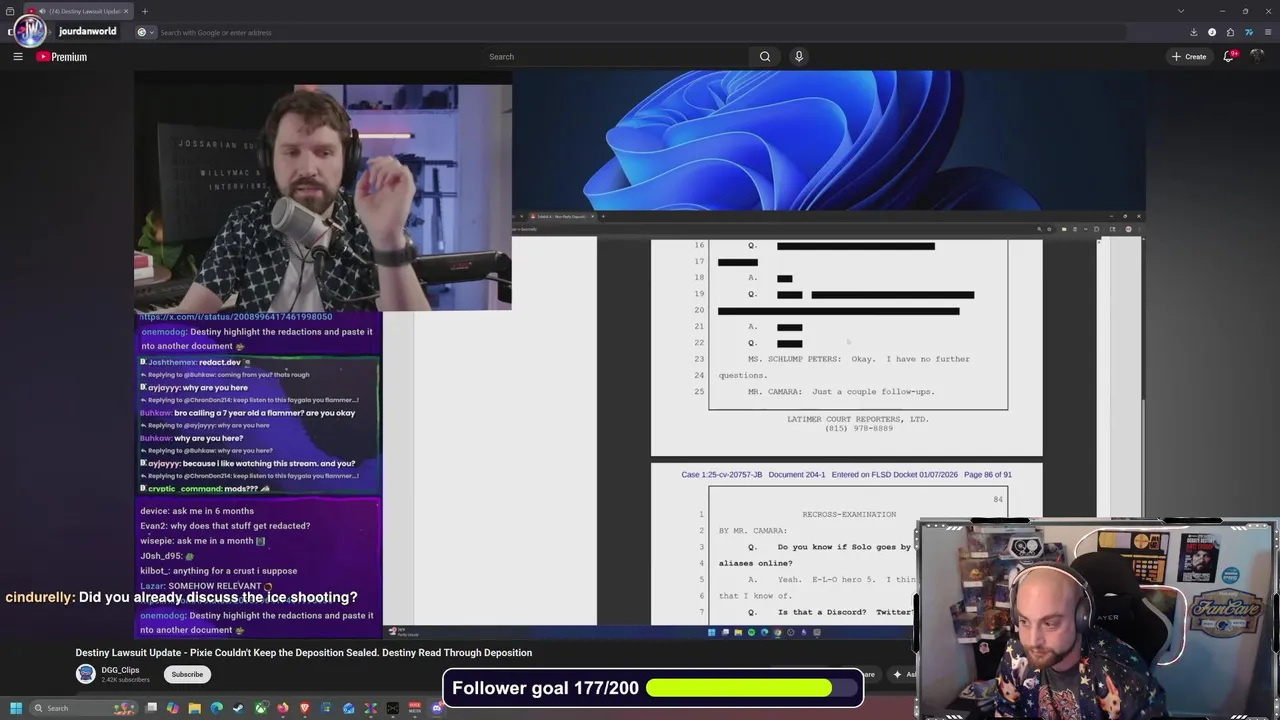Click the DGG_Clips channel avatar

point(86,674)
